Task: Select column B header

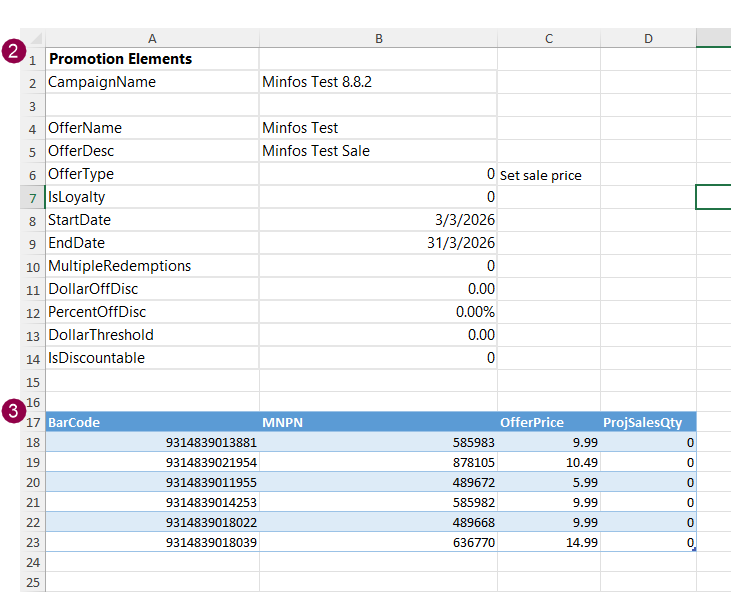Action: click(378, 38)
